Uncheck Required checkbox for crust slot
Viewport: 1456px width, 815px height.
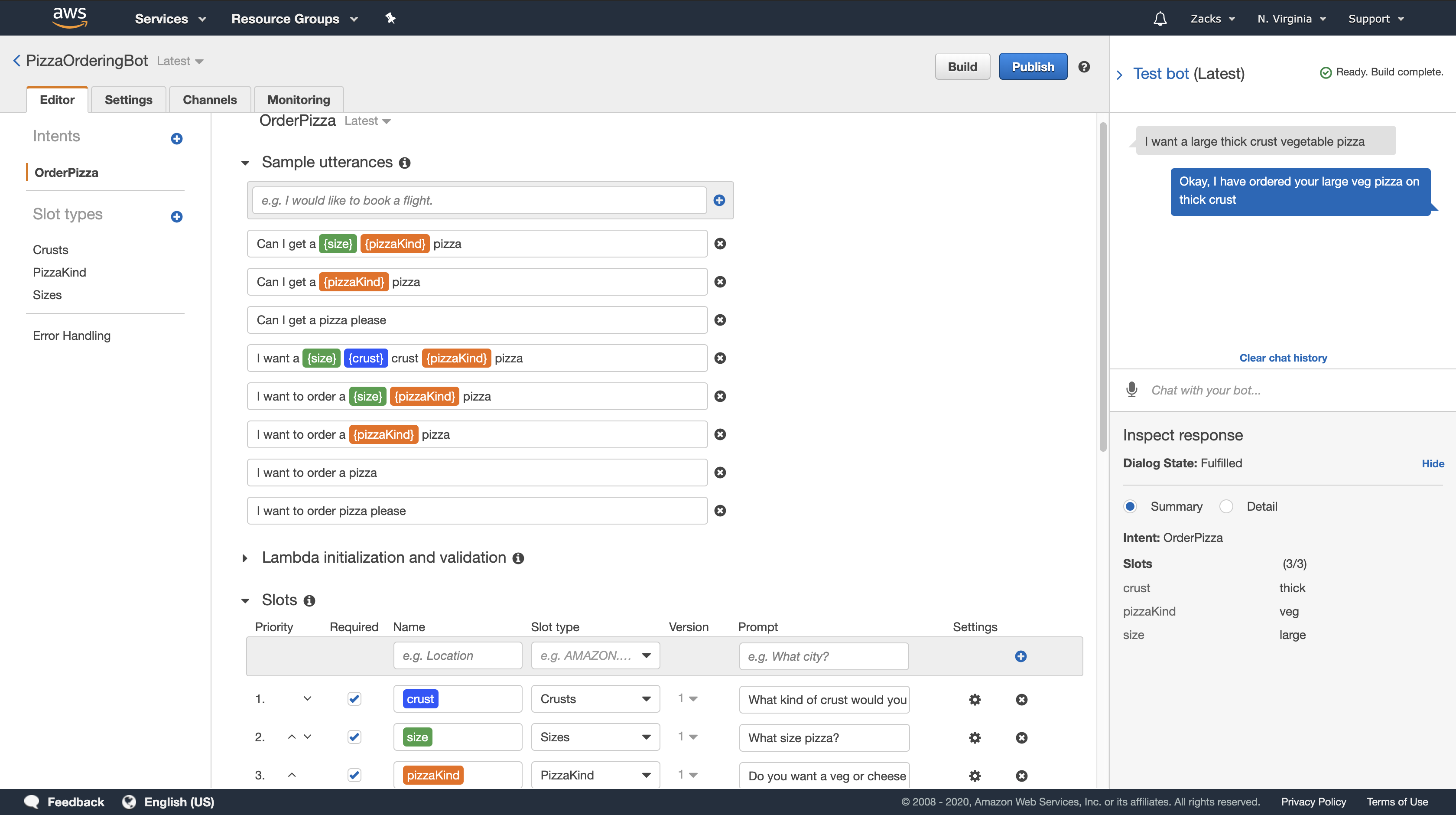[354, 699]
